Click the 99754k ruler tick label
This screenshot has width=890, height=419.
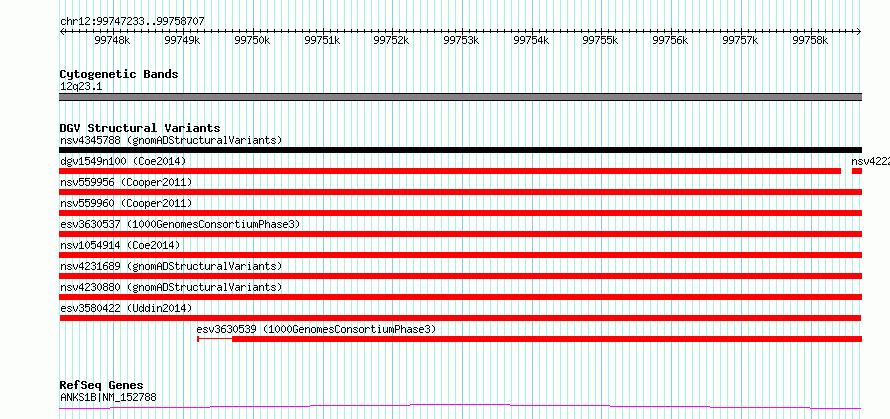click(x=531, y=40)
